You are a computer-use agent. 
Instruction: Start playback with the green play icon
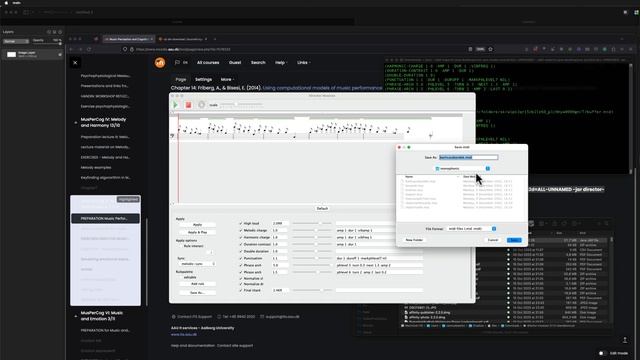click(x=176, y=105)
